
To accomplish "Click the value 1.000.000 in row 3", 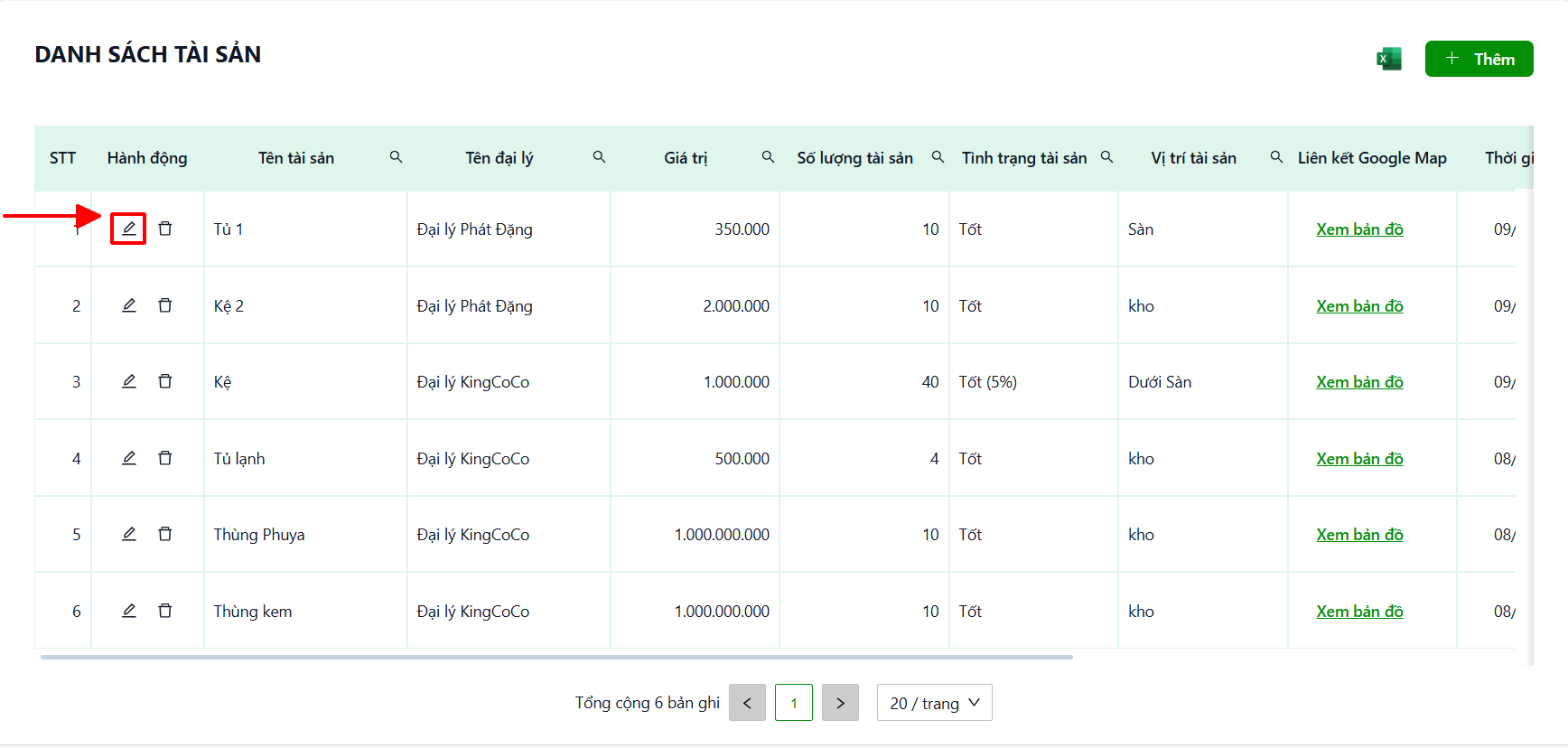I will tap(736, 382).
